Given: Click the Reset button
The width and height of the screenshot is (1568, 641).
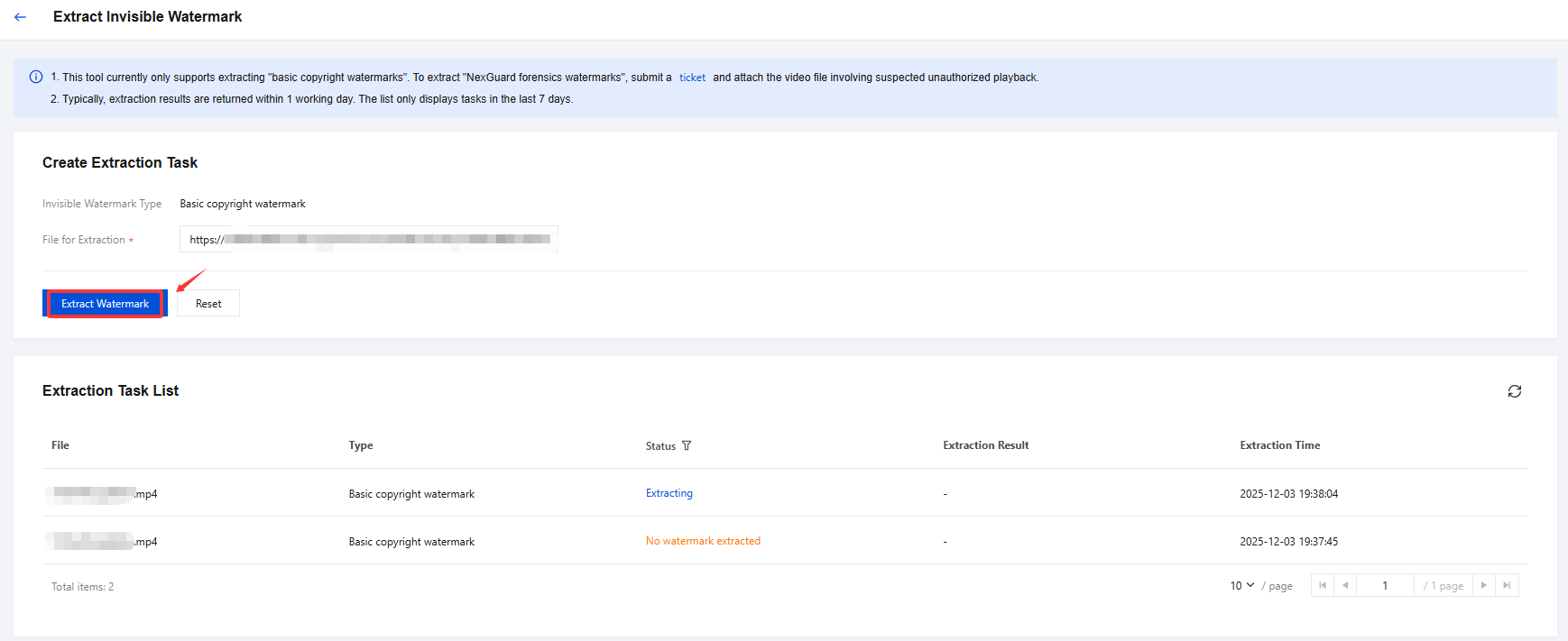Looking at the screenshot, I should click(208, 304).
